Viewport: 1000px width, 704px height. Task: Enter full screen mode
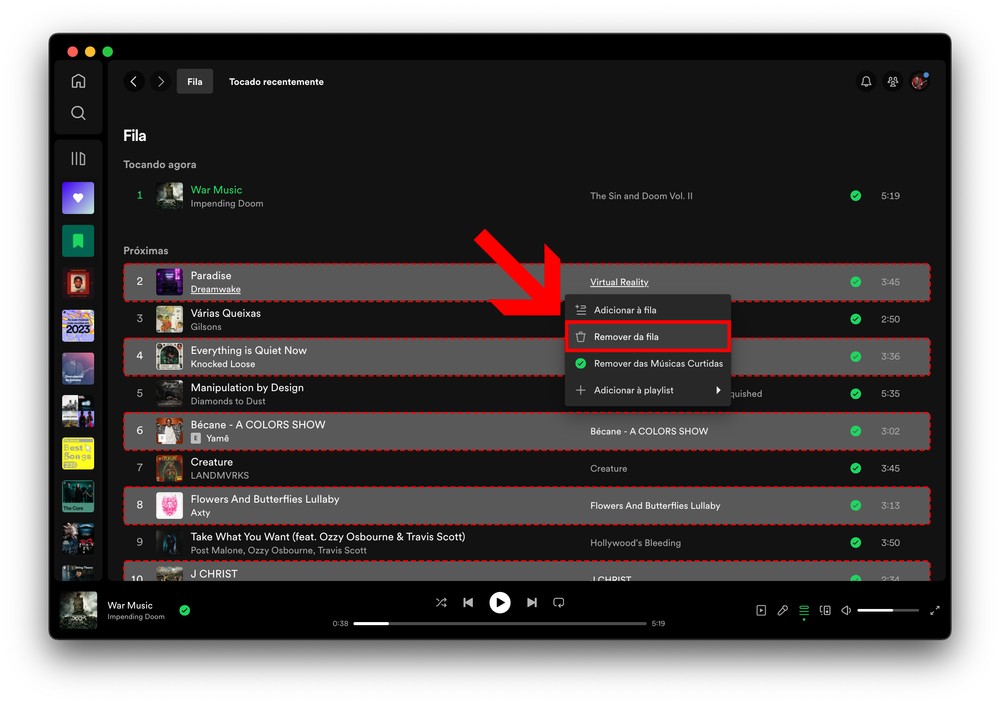click(935, 610)
